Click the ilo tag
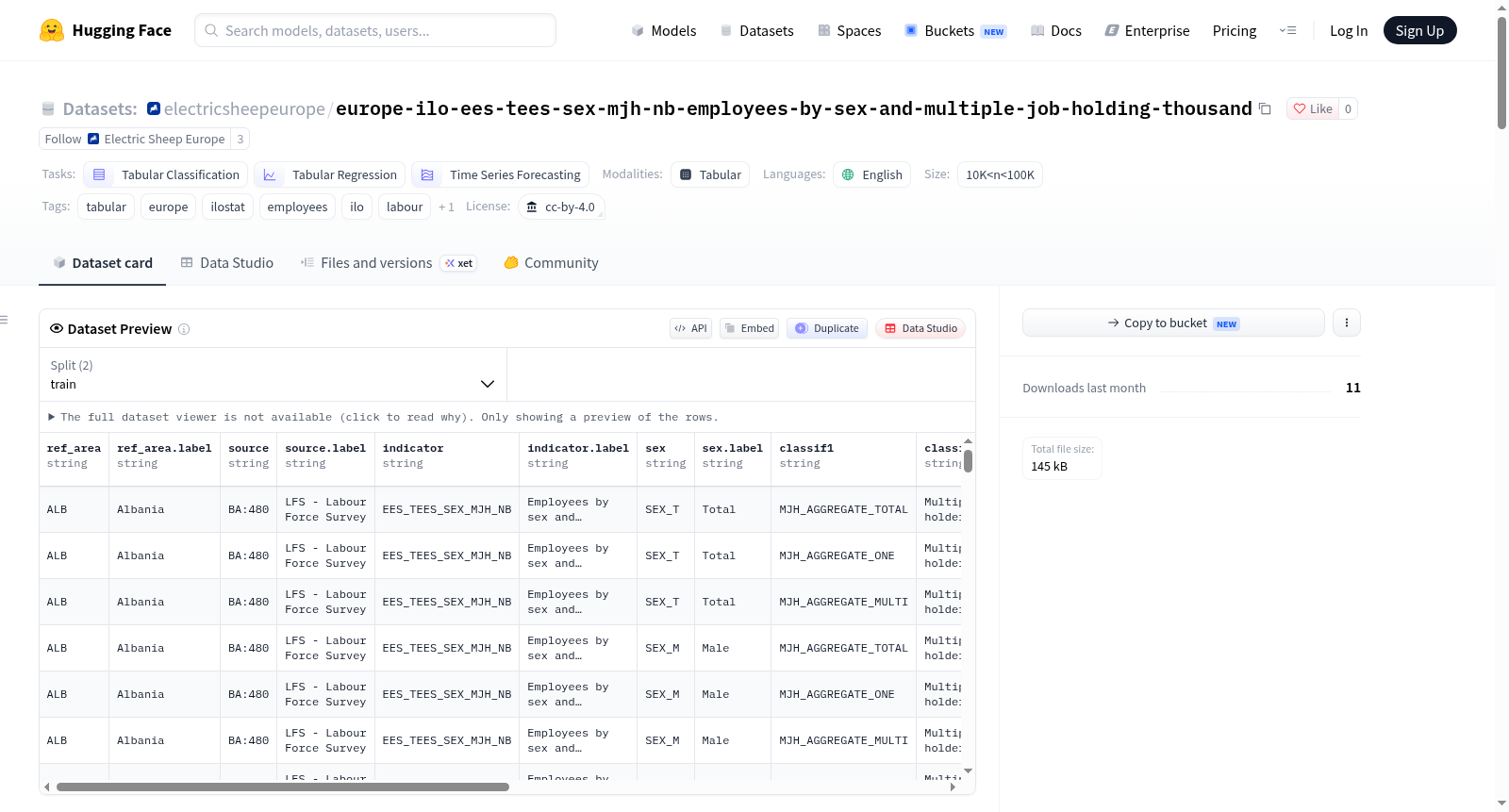Screen dimensions: 1509x812 point(357,207)
